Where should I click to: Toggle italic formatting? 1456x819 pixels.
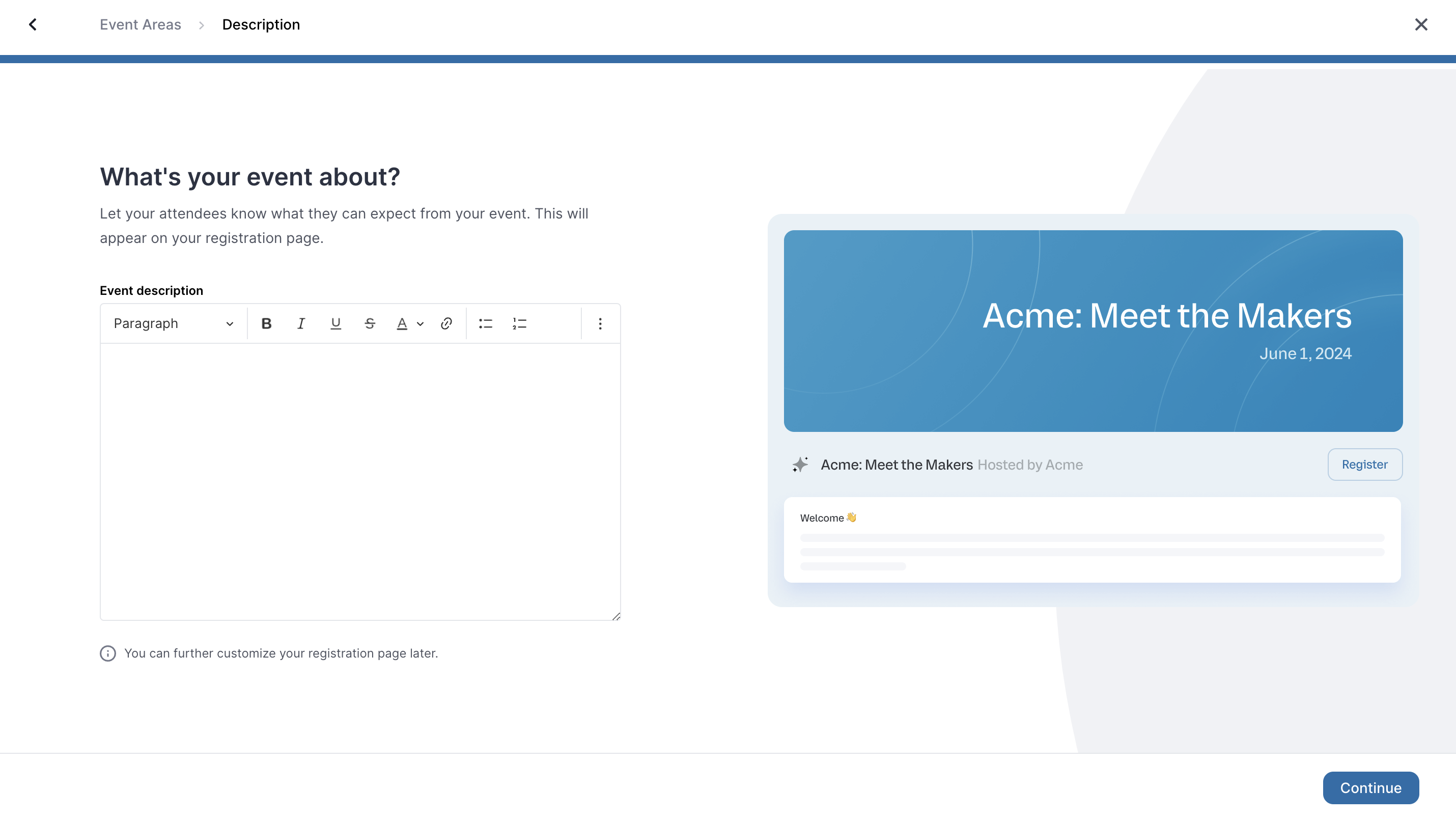point(301,323)
